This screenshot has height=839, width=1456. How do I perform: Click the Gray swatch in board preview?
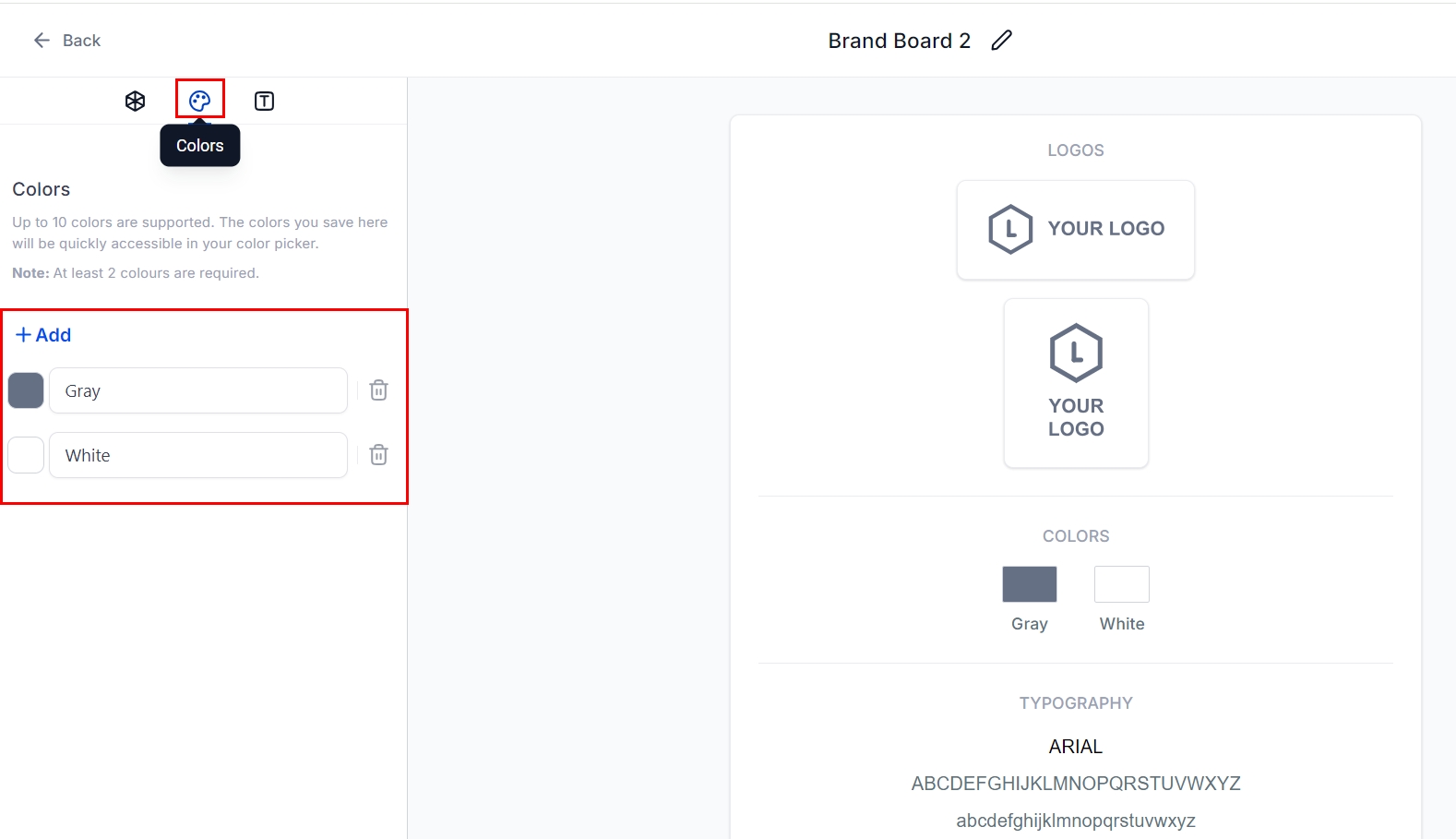1030,584
